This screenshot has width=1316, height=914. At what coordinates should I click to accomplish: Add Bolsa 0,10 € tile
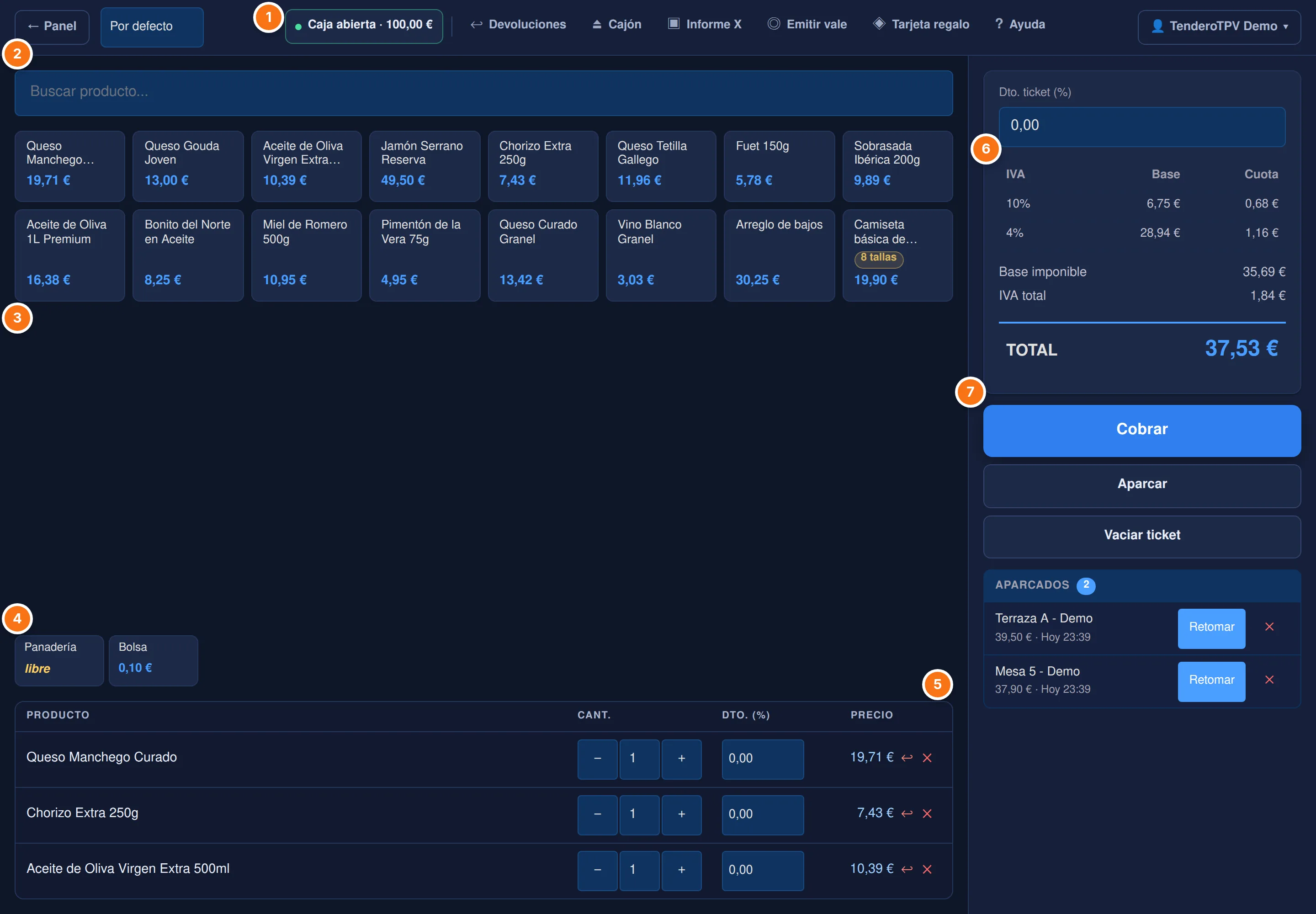pyautogui.click(x=154, y=660)
